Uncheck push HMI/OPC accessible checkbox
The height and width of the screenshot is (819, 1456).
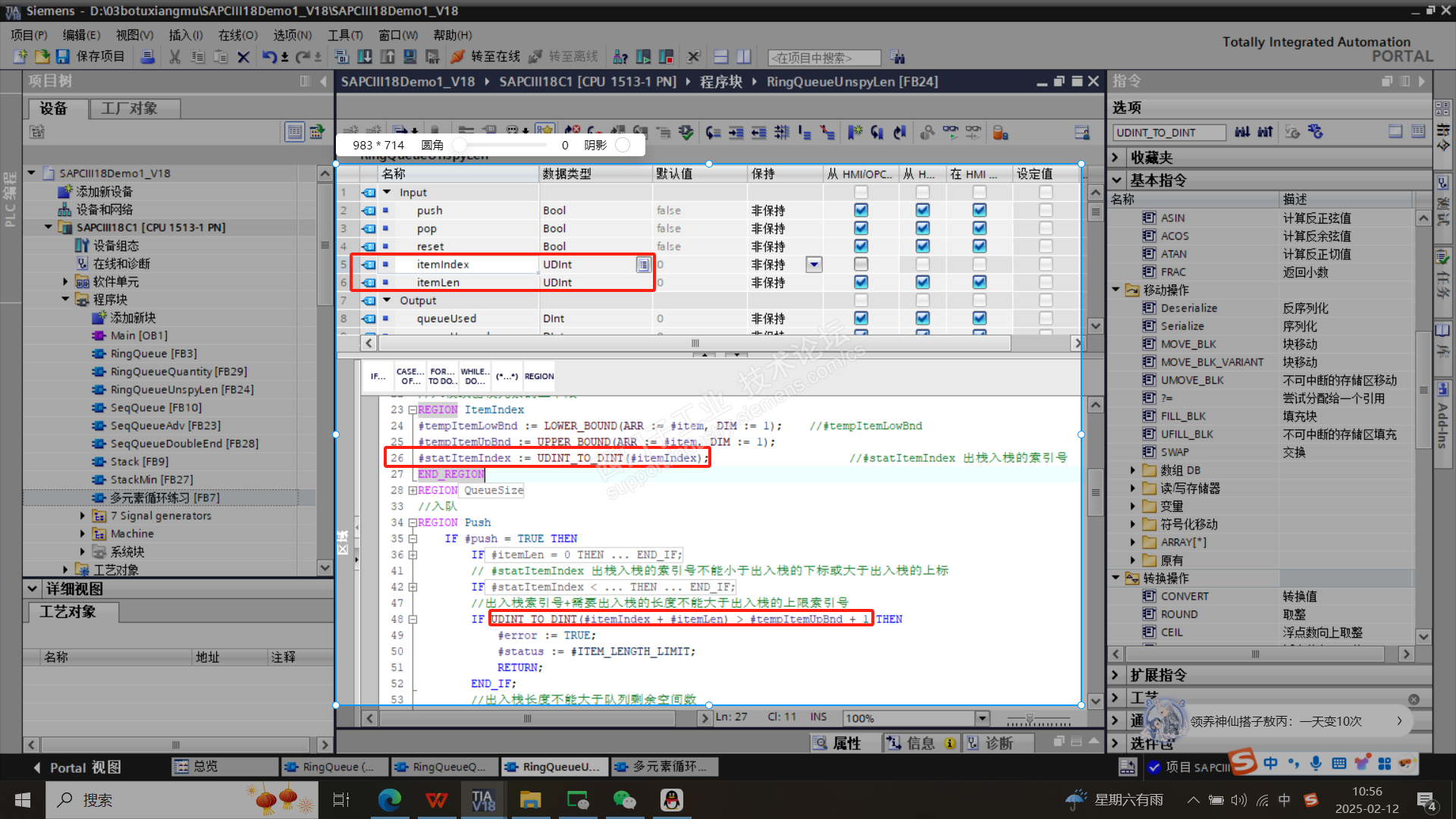(x=861, y=210)
